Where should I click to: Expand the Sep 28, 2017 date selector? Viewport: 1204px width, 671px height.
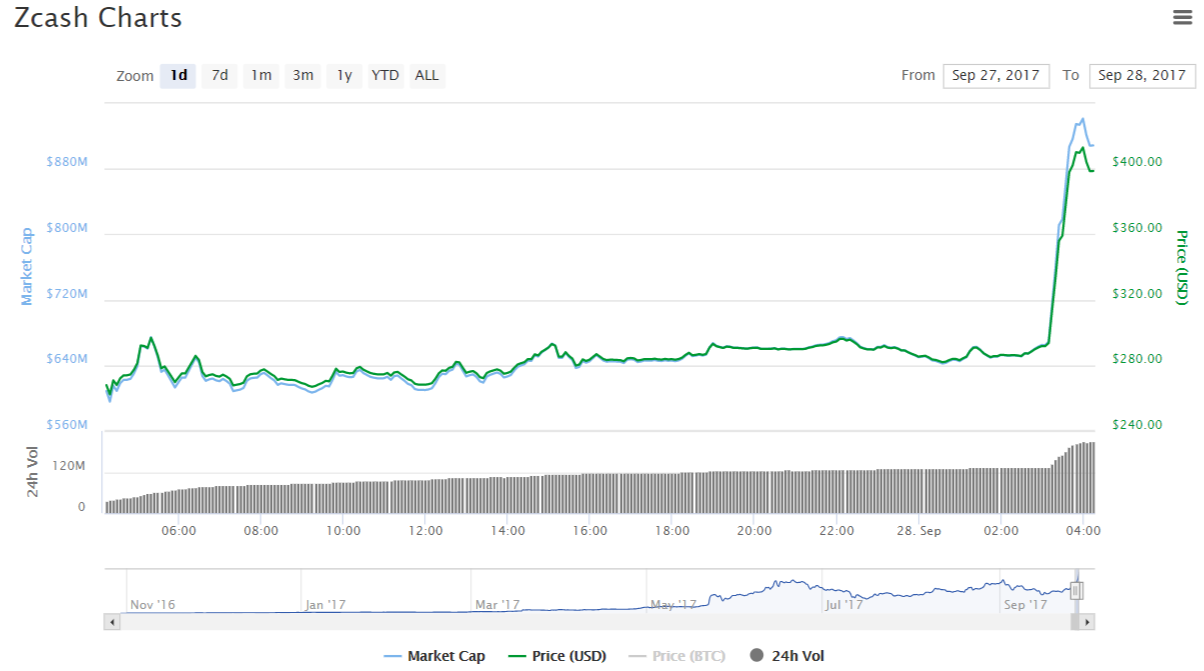tap(1141, 75)
